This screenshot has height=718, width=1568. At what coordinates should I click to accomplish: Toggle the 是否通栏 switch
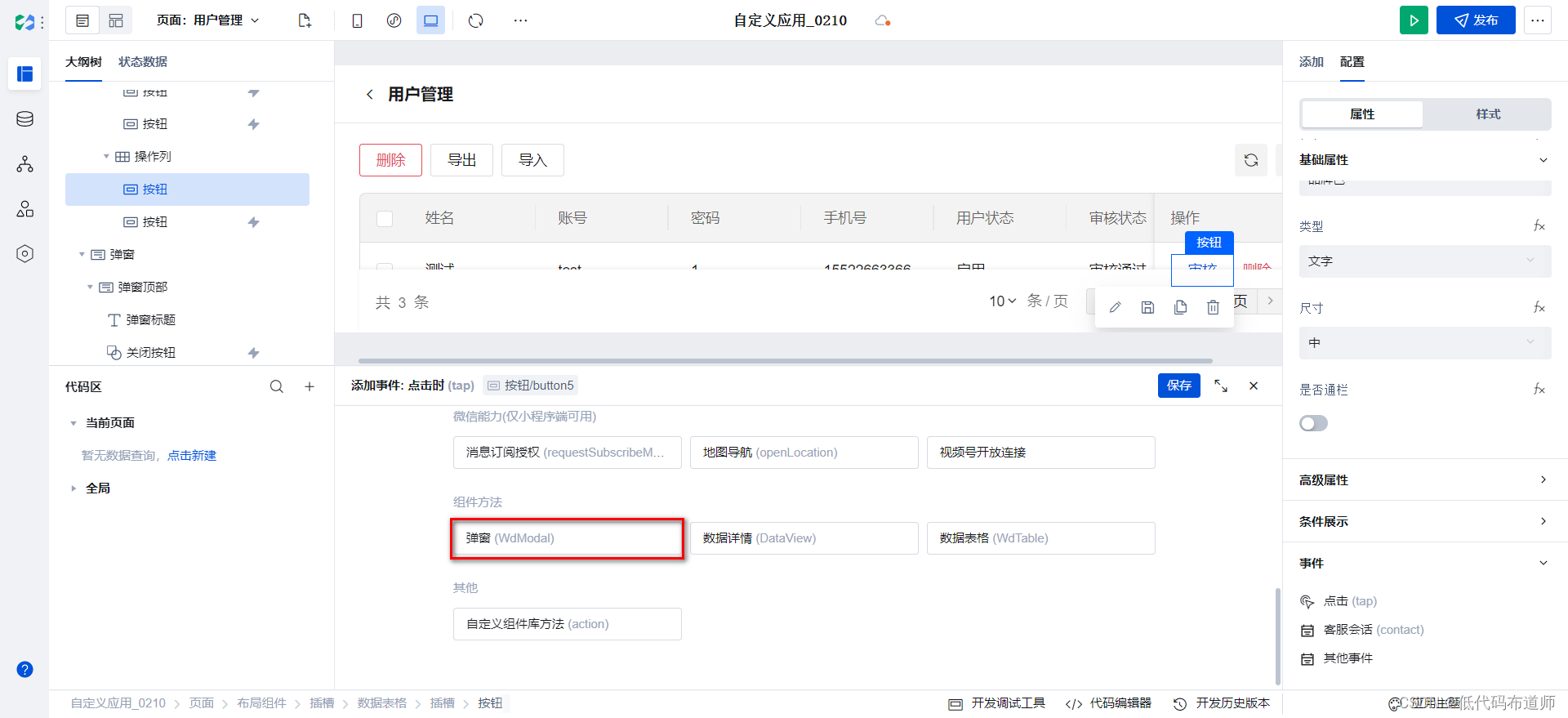[1313, 423]
